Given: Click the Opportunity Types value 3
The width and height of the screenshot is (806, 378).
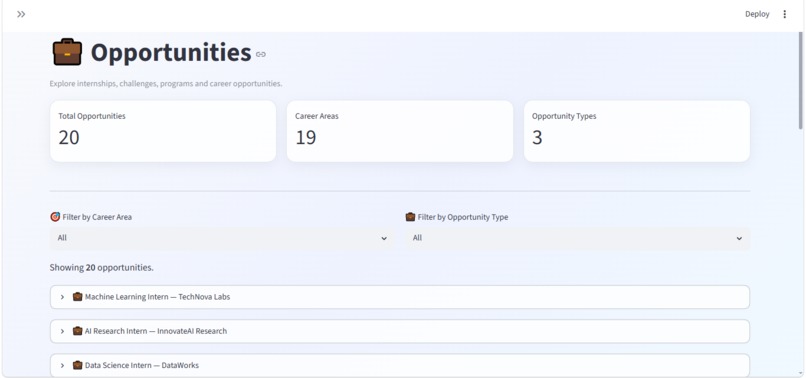Looking at the screenshot, I should (x=537, y=137).
